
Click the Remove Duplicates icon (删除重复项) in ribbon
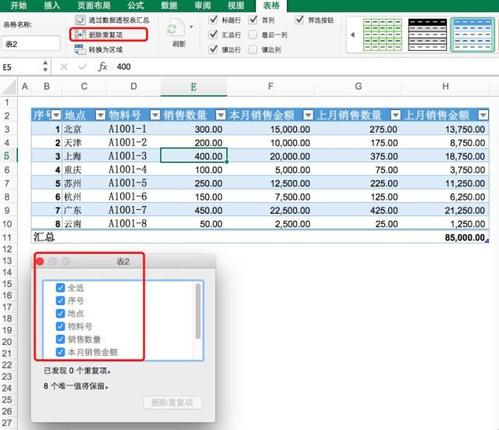(x=80, y=34)
